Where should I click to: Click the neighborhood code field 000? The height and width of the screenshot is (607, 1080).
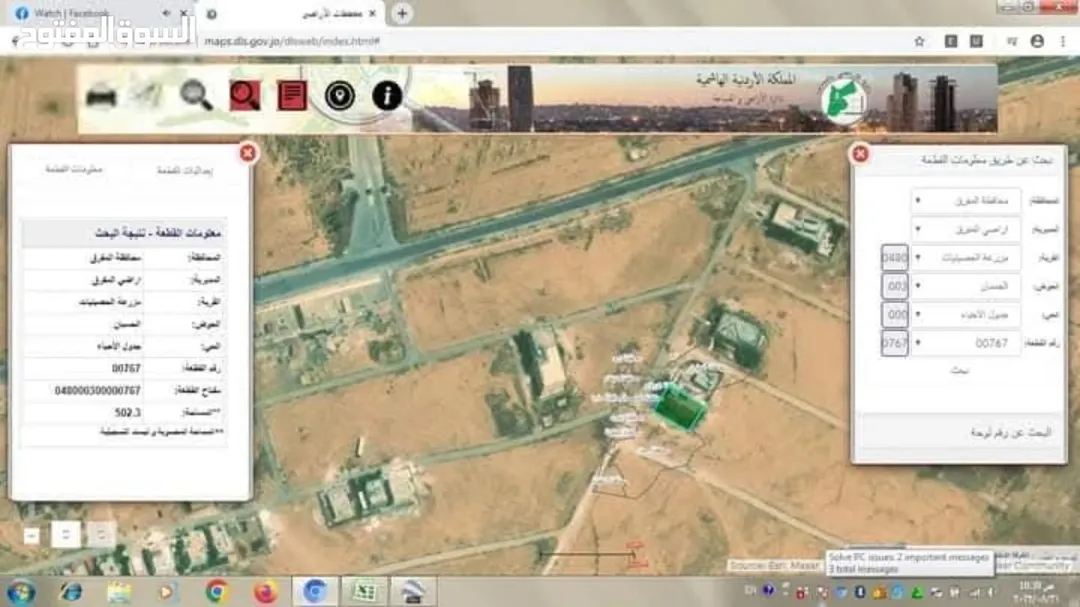point(895,315)
